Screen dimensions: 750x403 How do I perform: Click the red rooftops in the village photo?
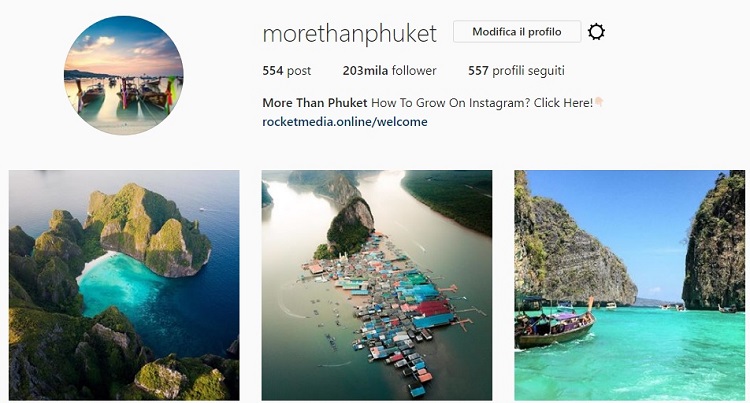(x=433, y=306)
